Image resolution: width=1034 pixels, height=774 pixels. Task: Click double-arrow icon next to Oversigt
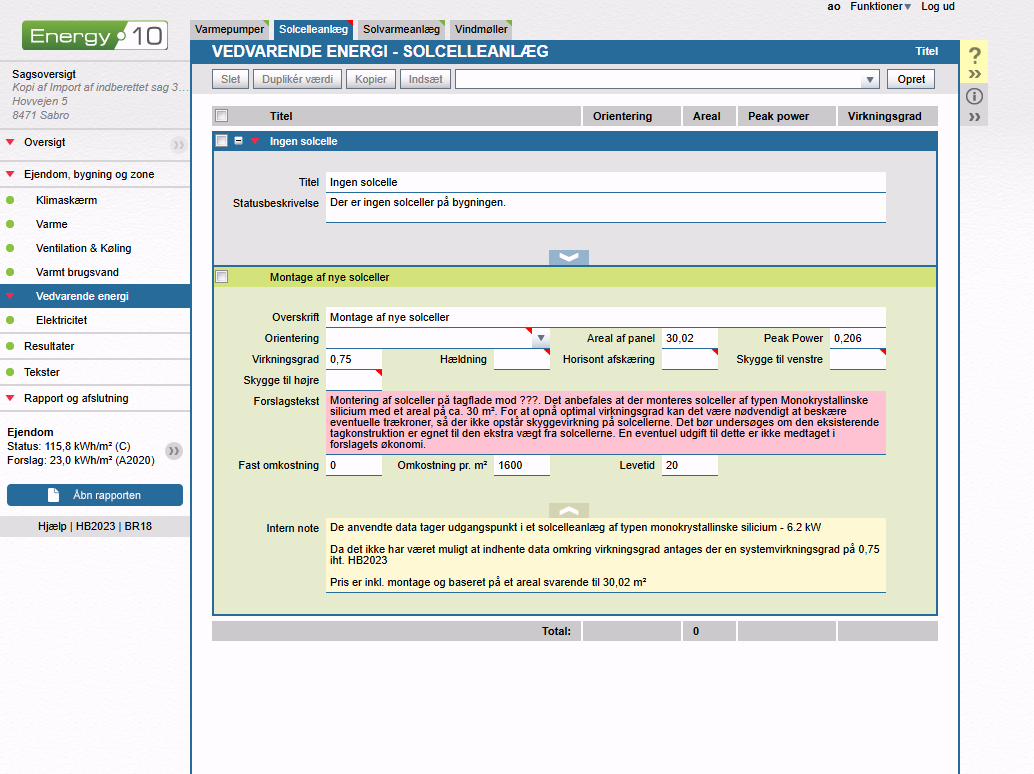(178, 145)
